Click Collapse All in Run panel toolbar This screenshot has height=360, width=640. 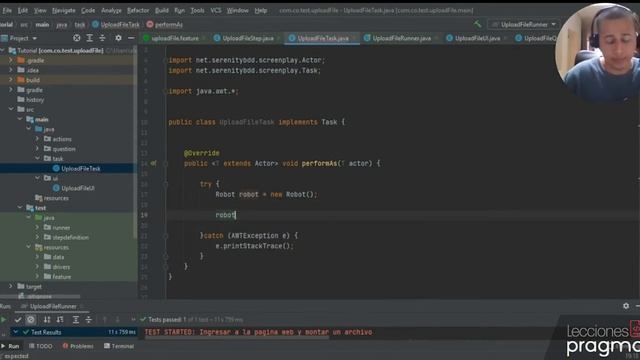89,320
